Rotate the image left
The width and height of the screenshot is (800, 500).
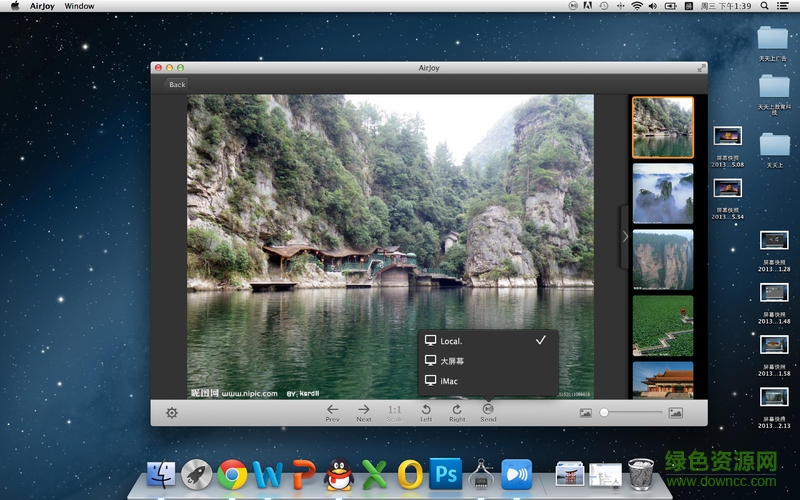426,410
